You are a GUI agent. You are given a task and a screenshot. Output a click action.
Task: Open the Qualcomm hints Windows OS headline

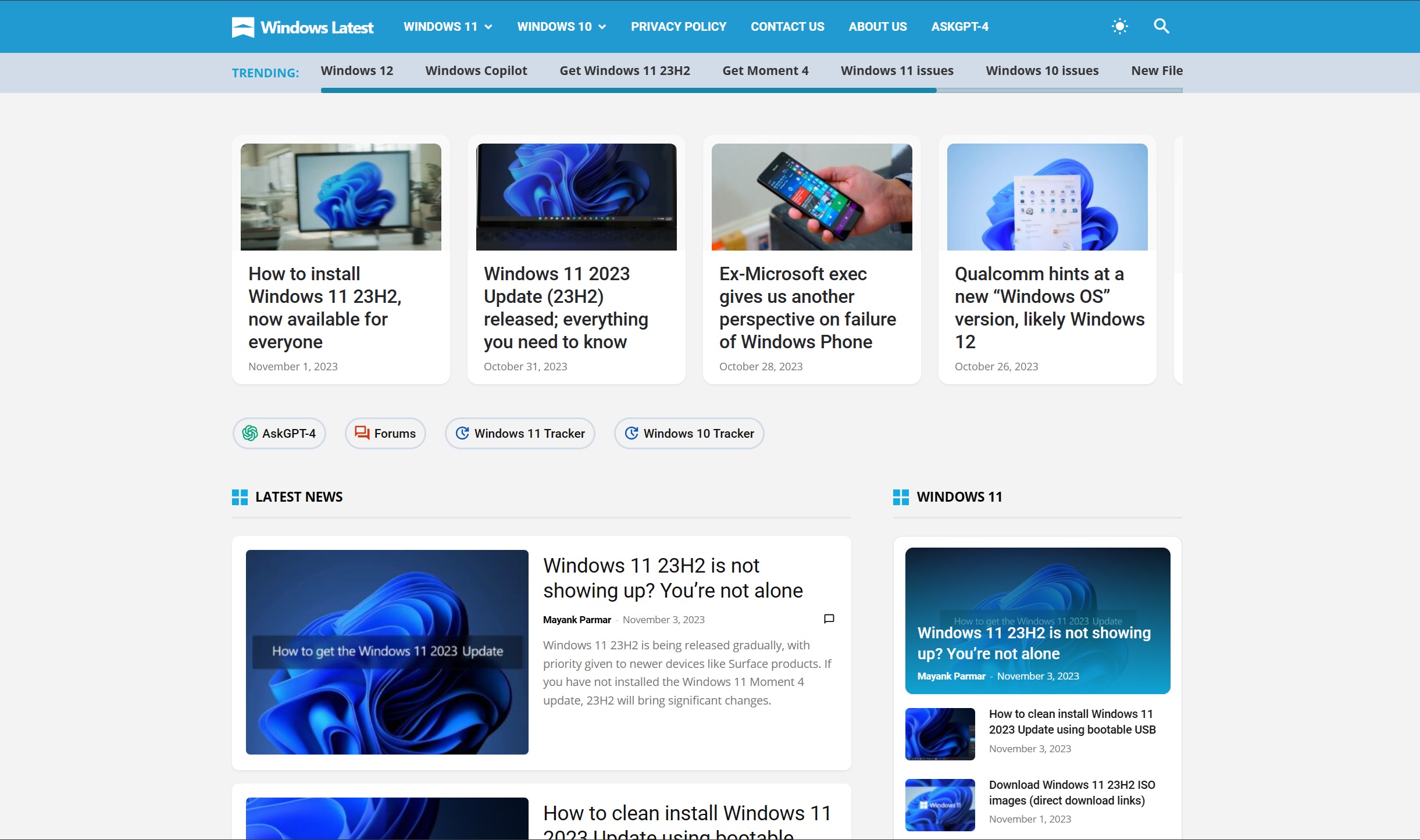(x=1050, y=308)
